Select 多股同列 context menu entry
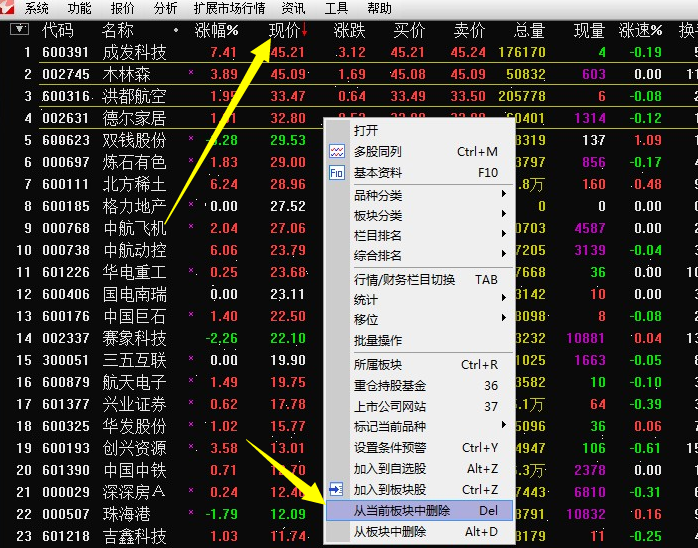This screenshot has height=548, width=698. [x=419, y=151]
